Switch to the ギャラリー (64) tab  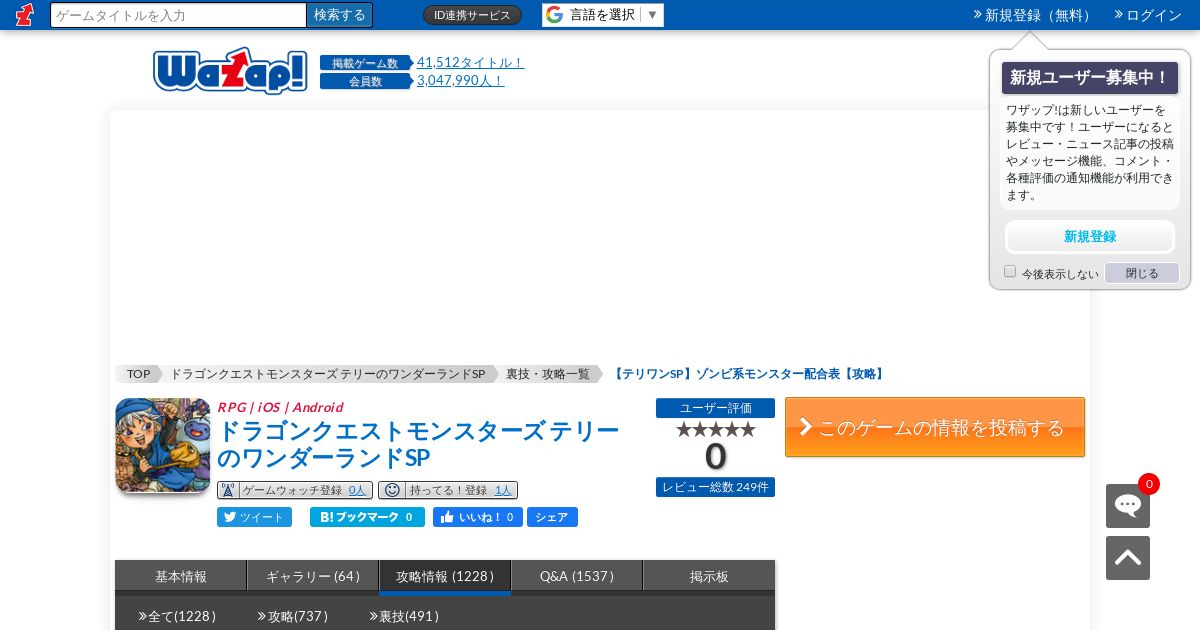pyautogui.click(x=313, y=577)
